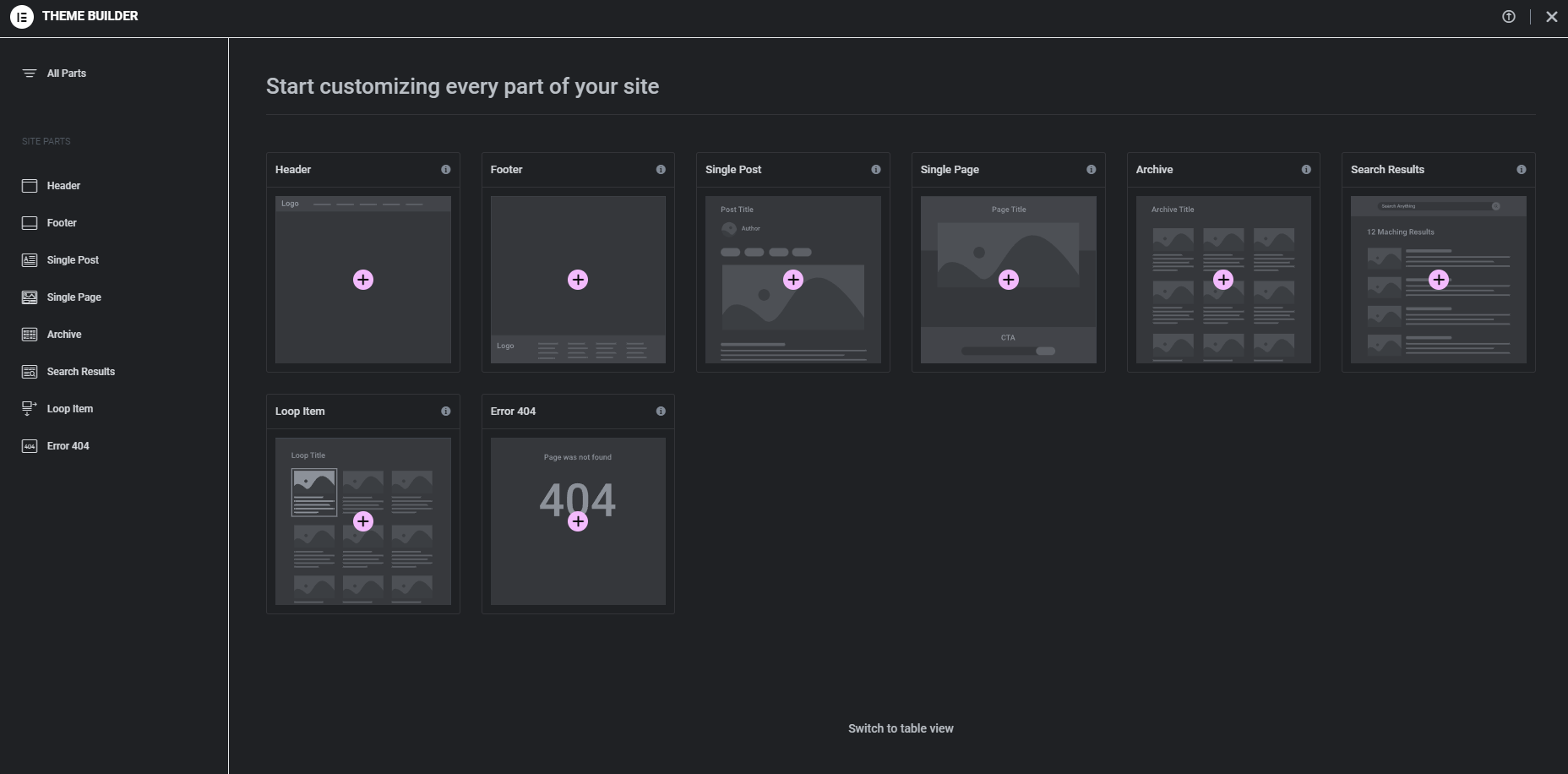Click info icon on Error 404 card
The image size is (1568, 774).
[661, 412]
